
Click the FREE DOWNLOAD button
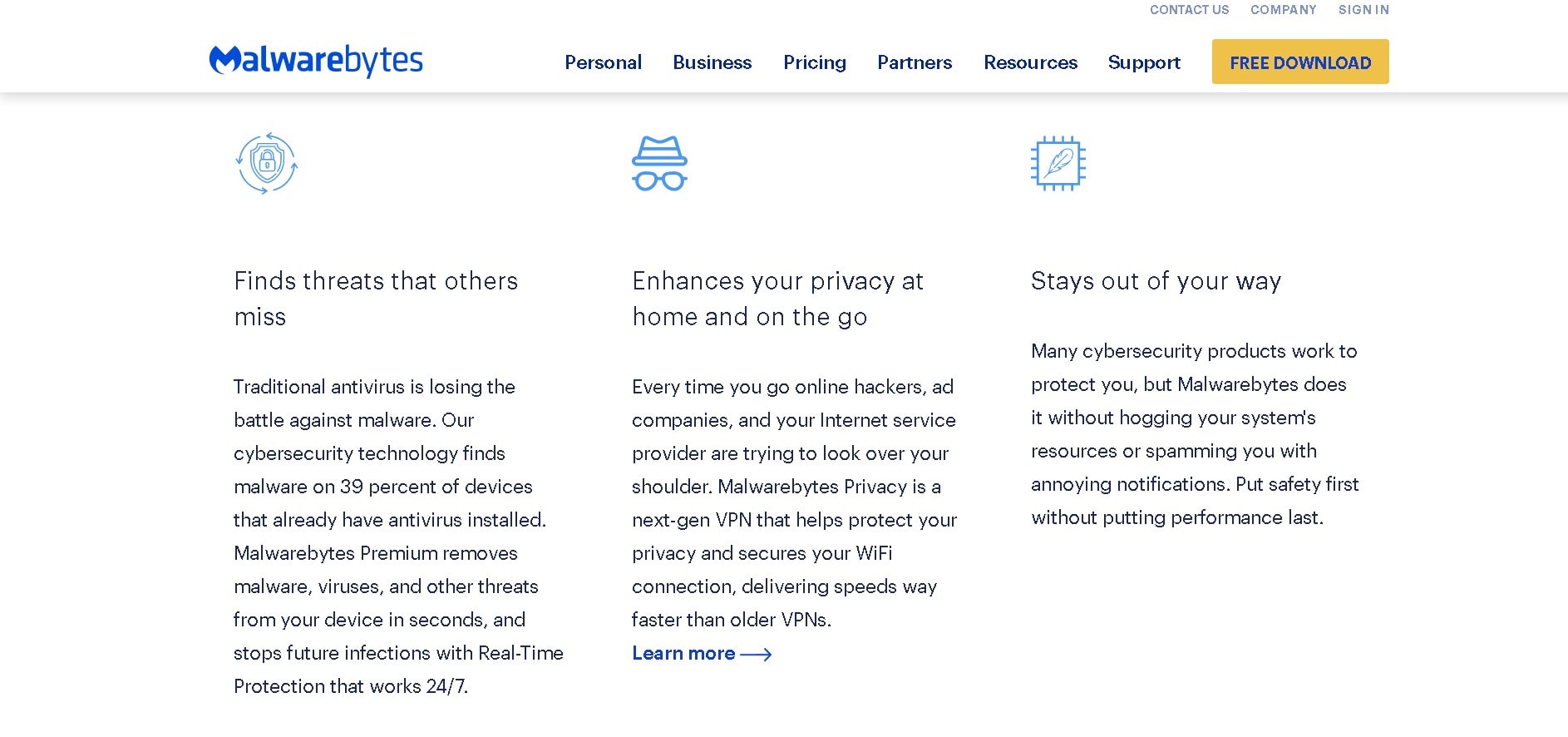[x=1300, y=62]
